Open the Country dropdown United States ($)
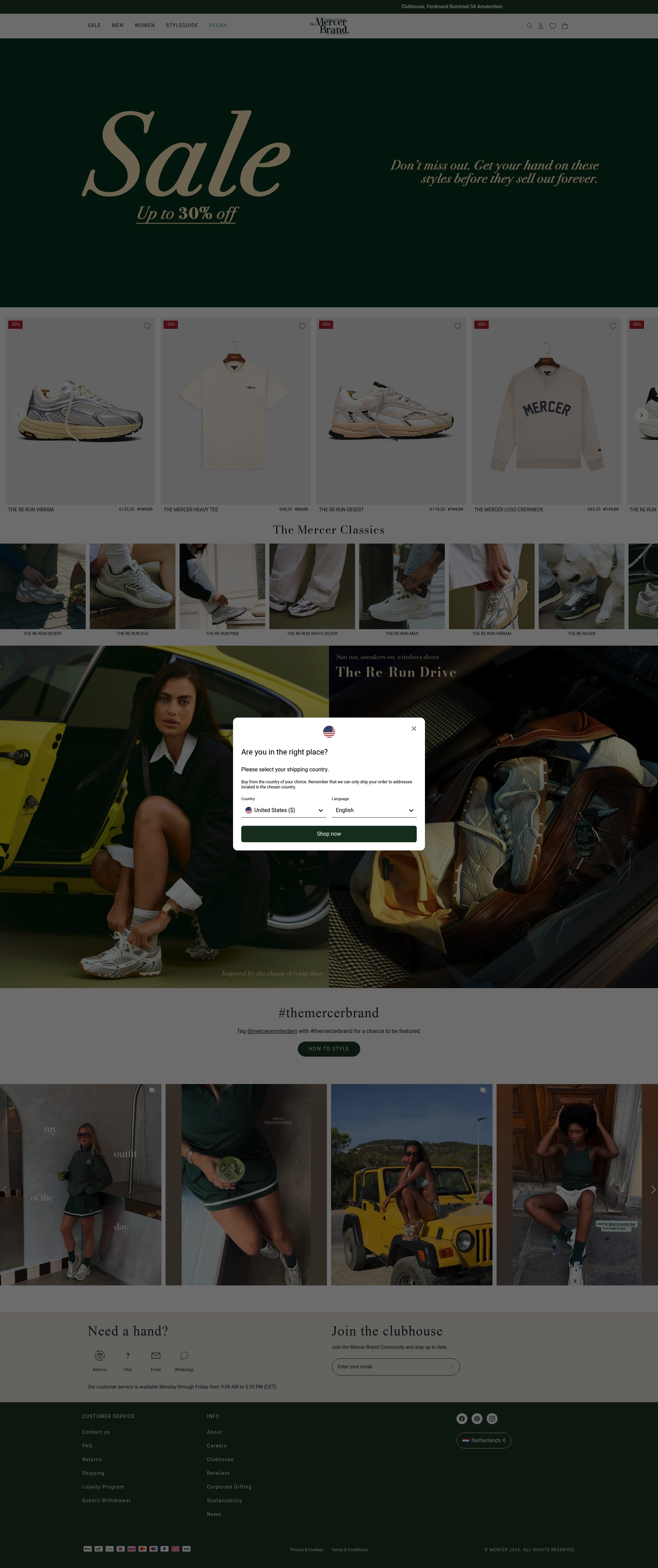 pos(284,810)
